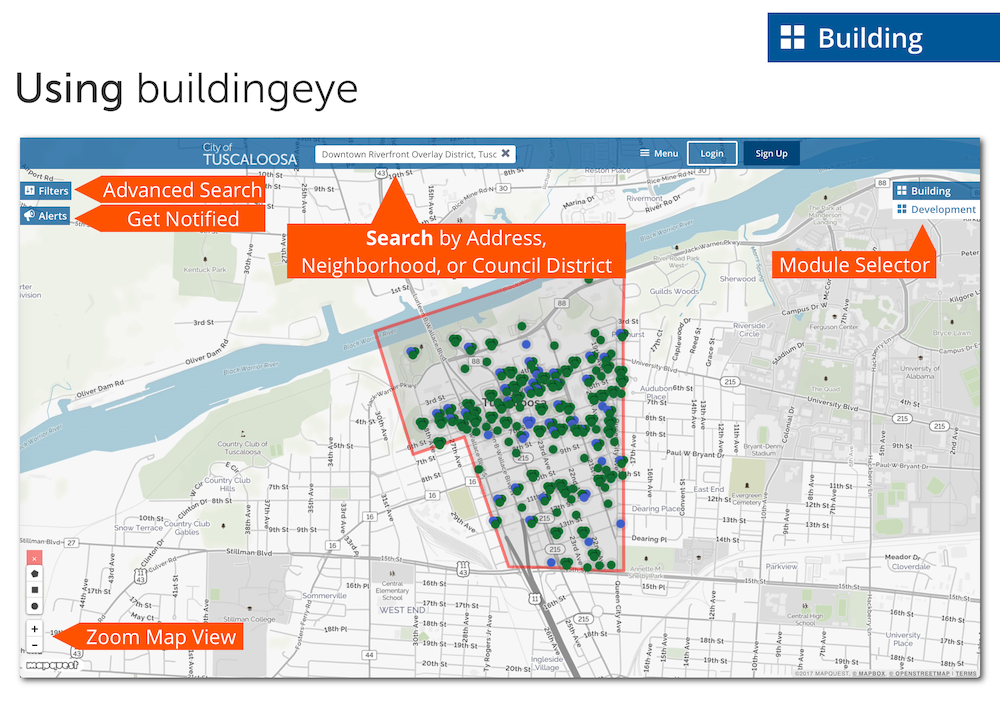Screen dimensions: 1000x715
Task: Click the Sign Up button
Action: pyautogui.click(x=771, y=154)
